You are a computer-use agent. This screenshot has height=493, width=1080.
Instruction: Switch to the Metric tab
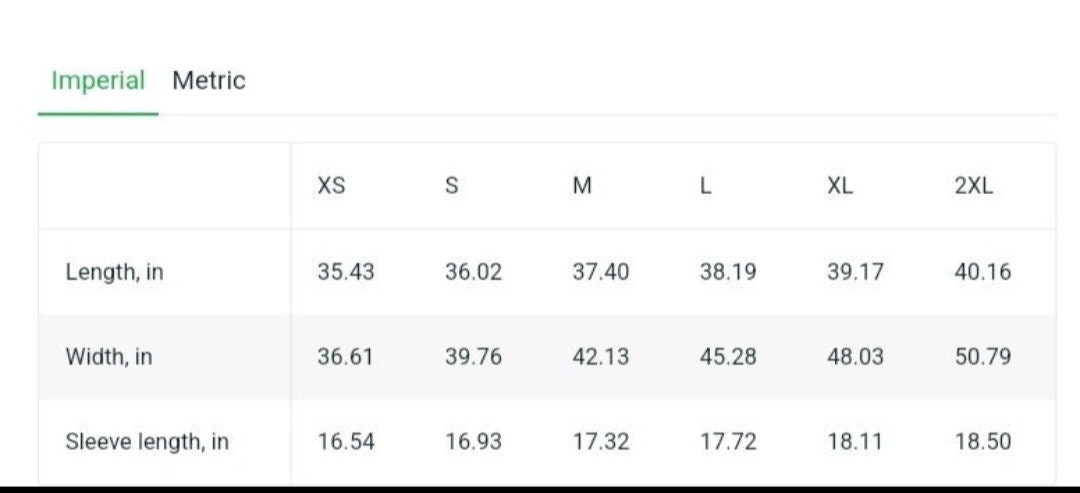209,81
